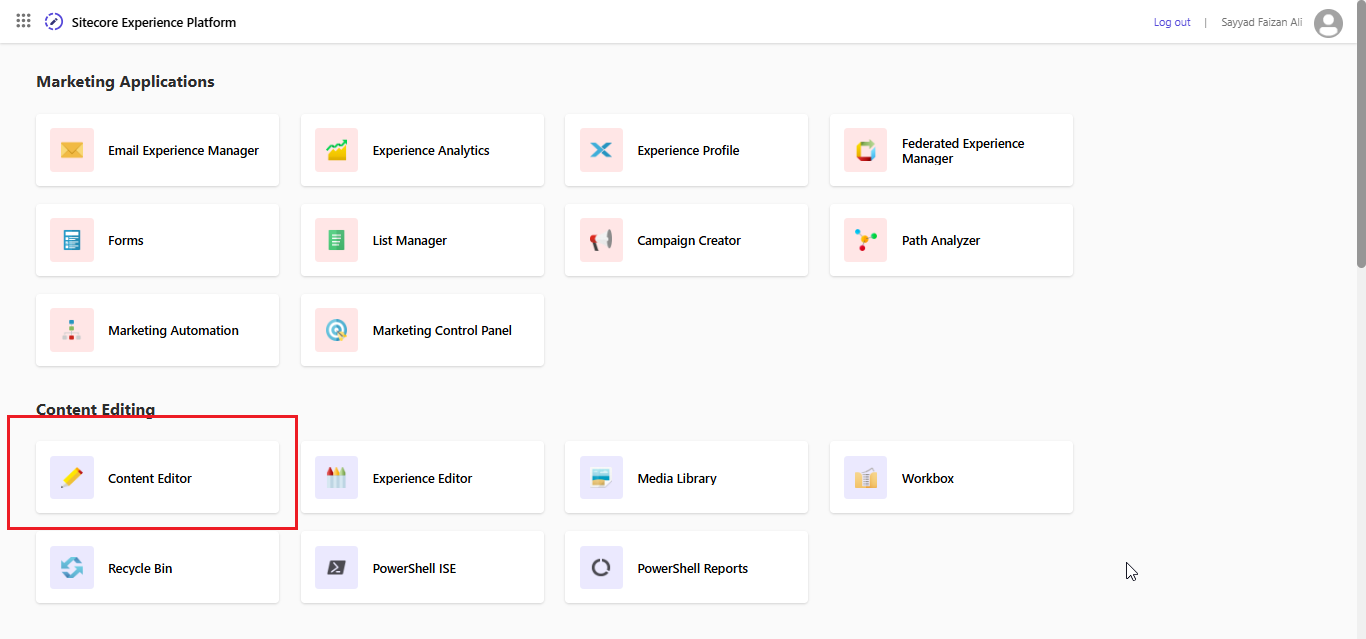Screen dimensions: 1366x639
Task: Open PowerShell Reports
Action: pyautogui.click(x=692, y=567)
